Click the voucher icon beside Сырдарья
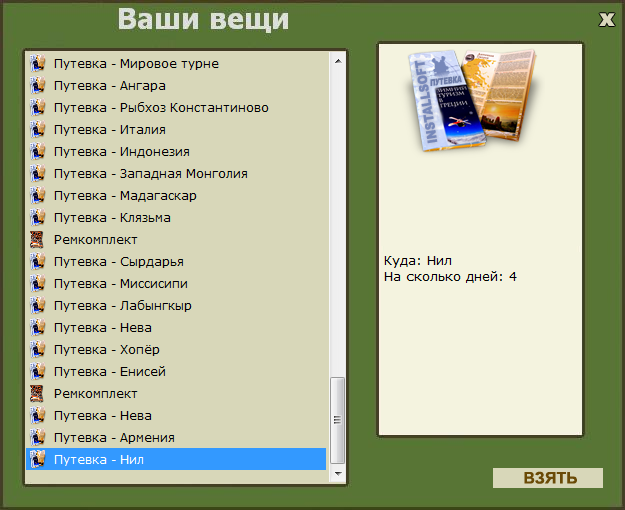The image size is (625, 510). pos(37,262)
